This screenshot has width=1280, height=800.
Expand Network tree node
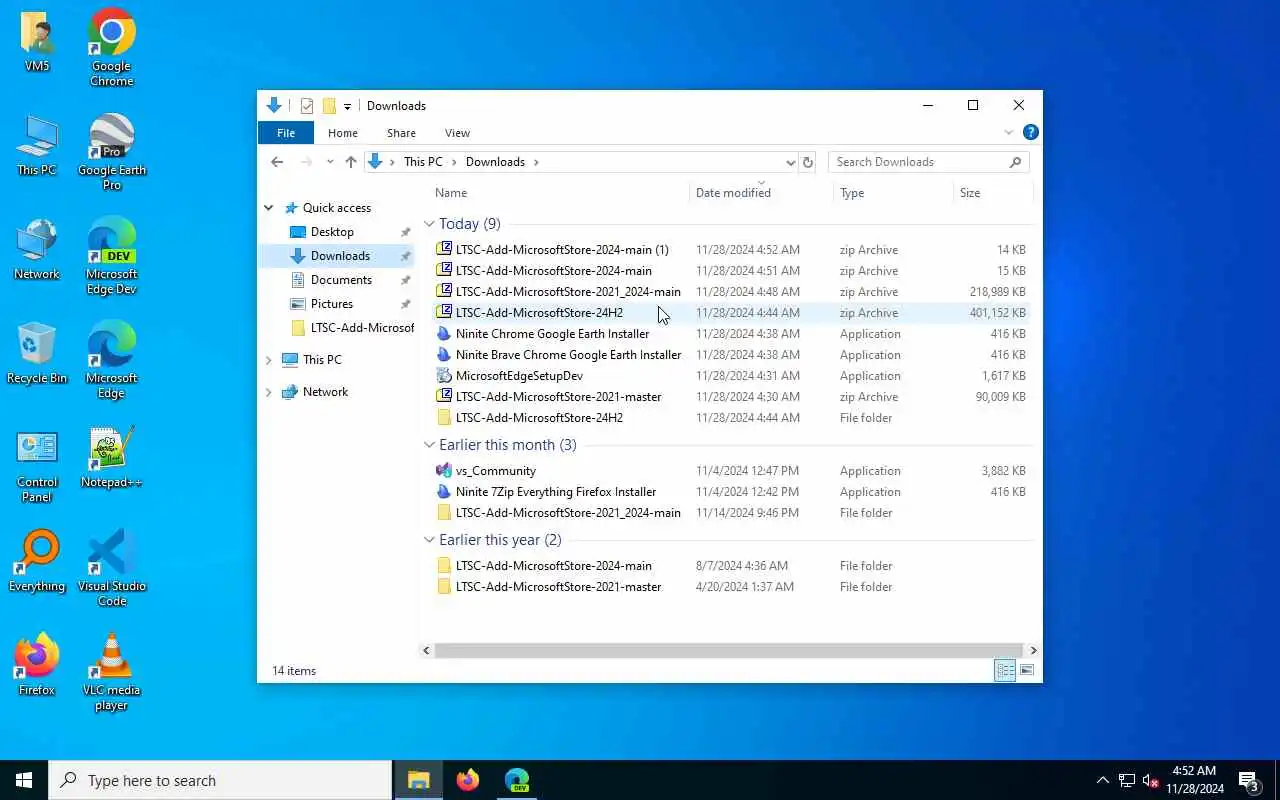[x=268, y=392]
